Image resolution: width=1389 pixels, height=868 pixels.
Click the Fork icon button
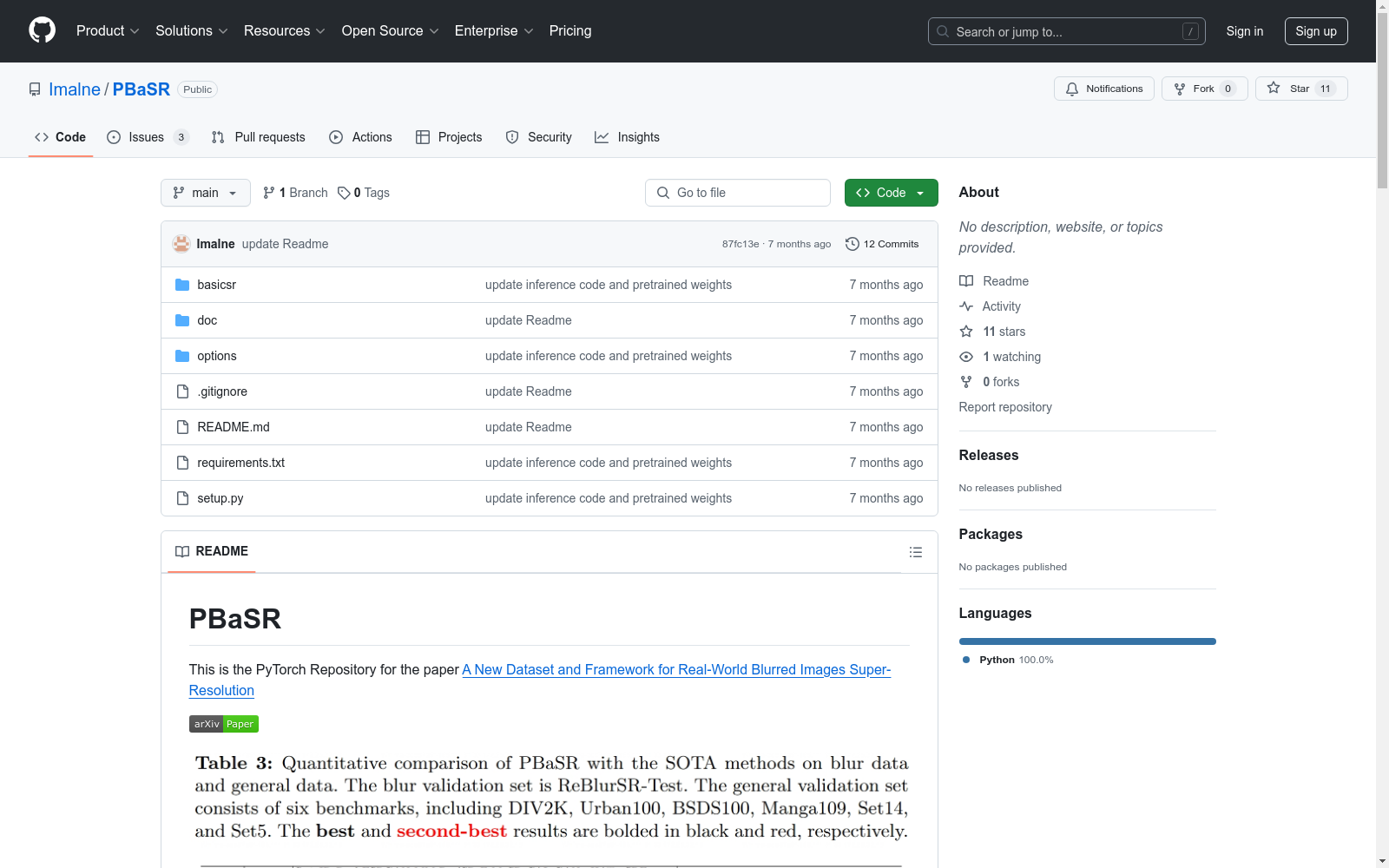(1204, 89)
